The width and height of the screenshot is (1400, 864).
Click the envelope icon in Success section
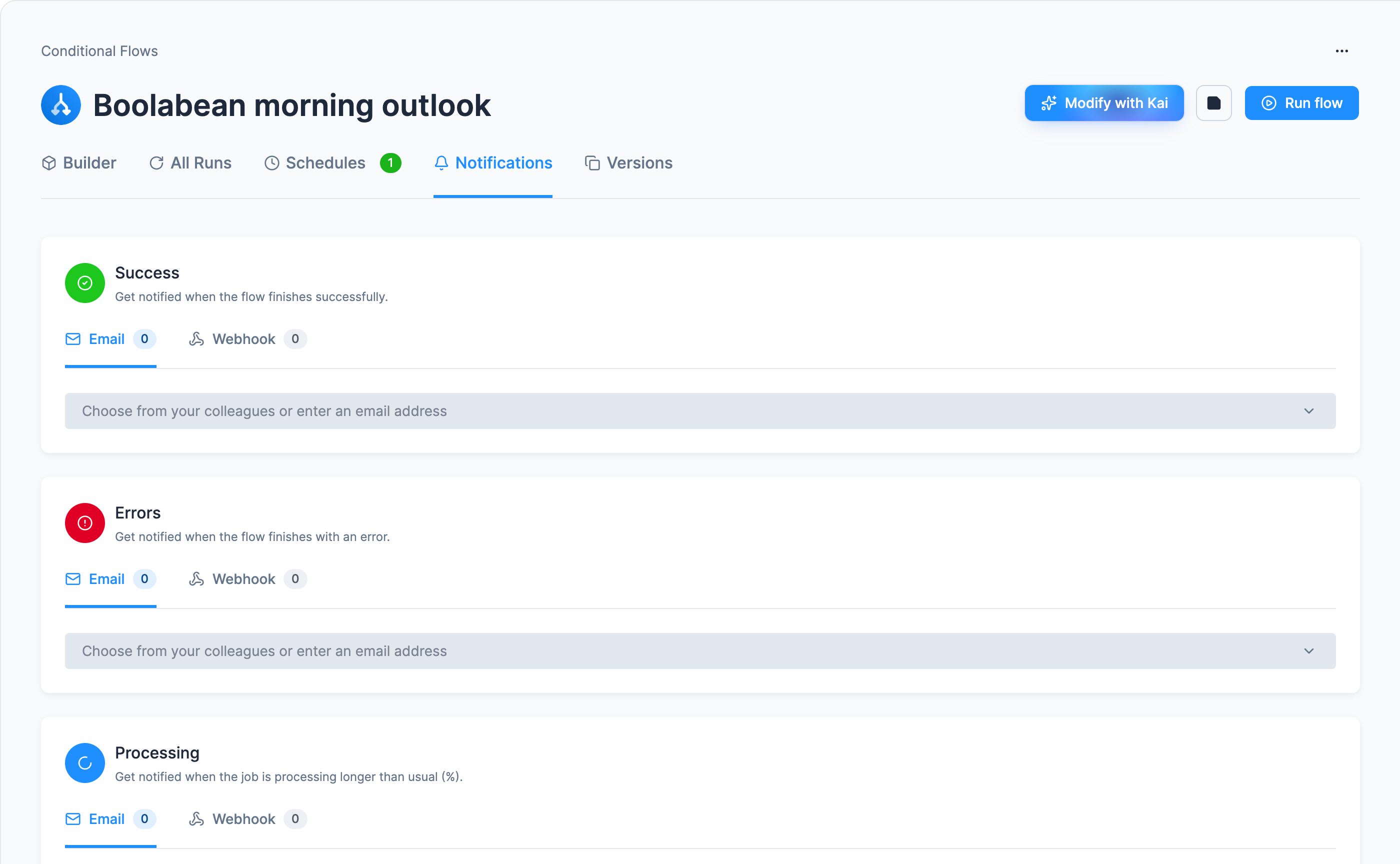[x=73, y=339]
